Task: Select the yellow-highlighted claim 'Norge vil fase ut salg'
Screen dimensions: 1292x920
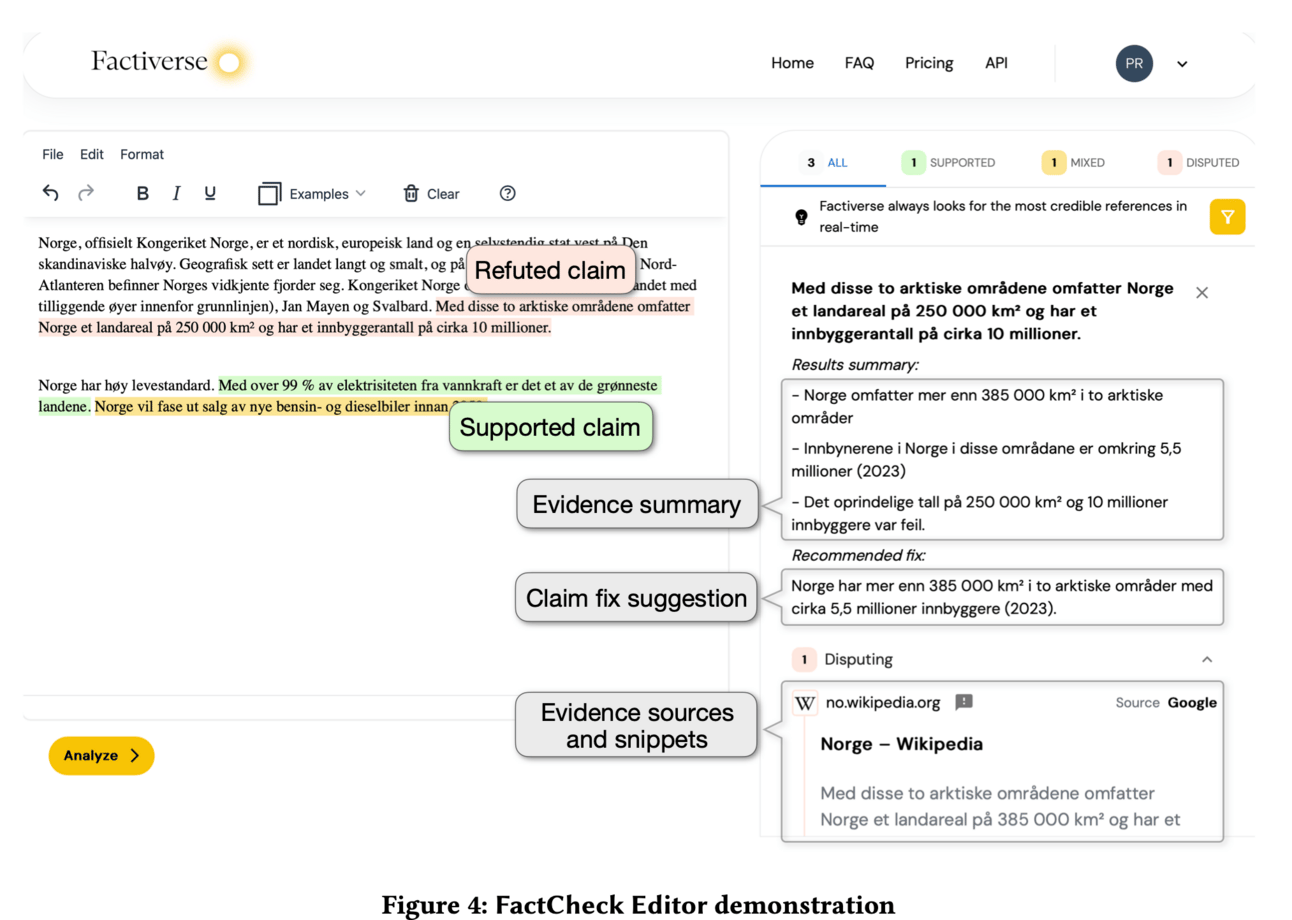Action: pyautogui.click(x=290, y=407)
